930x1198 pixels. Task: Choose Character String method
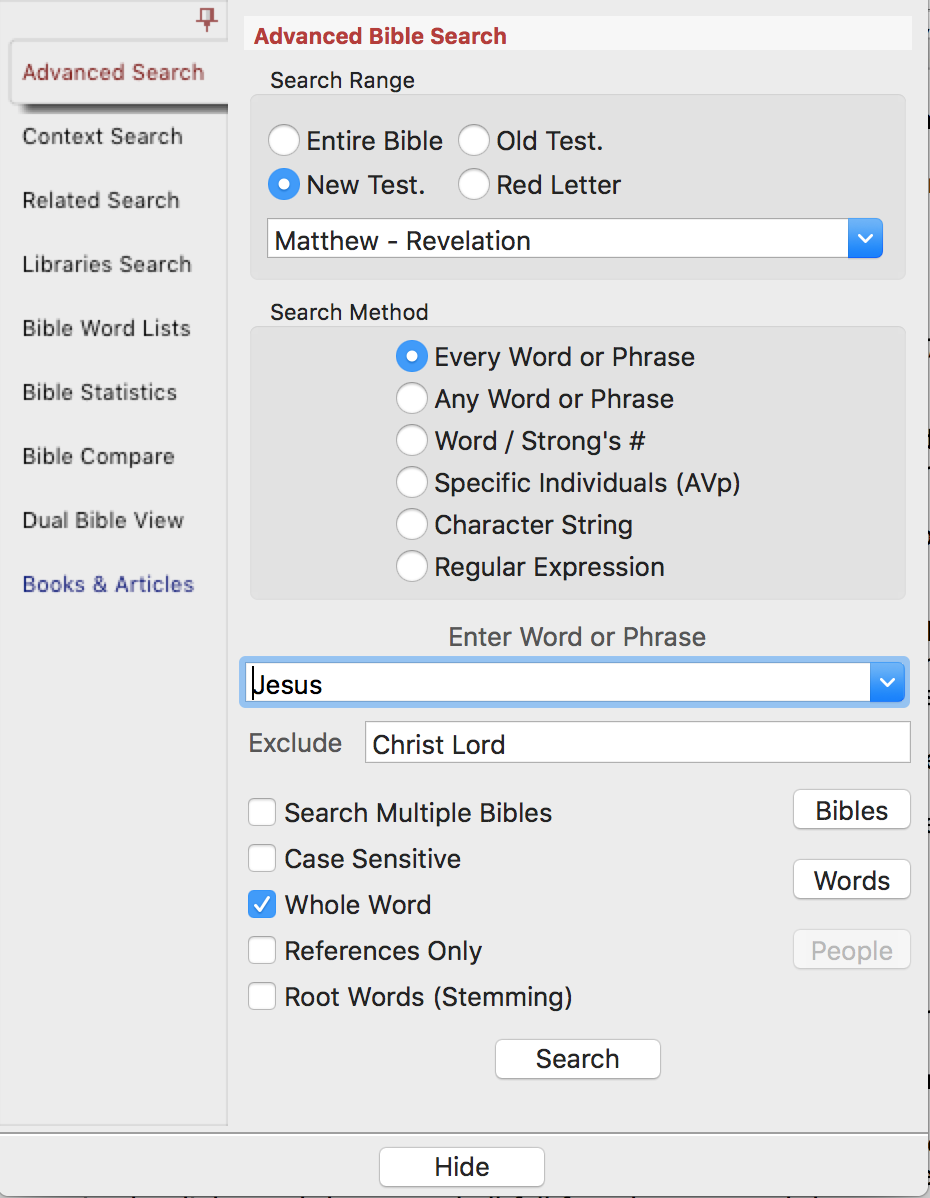point(412,525)
